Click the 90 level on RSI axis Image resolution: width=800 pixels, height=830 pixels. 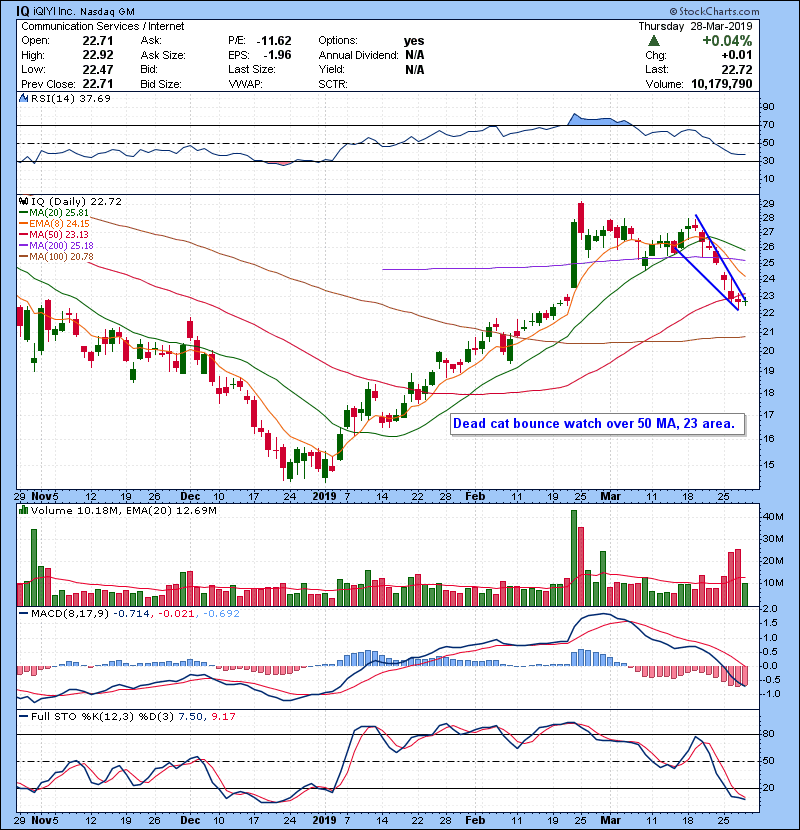coord(768,107)
